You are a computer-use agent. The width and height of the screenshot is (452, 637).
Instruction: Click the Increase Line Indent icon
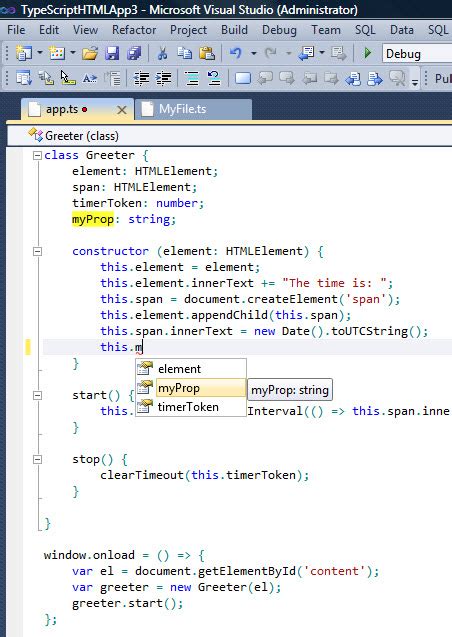pos(163,78)
